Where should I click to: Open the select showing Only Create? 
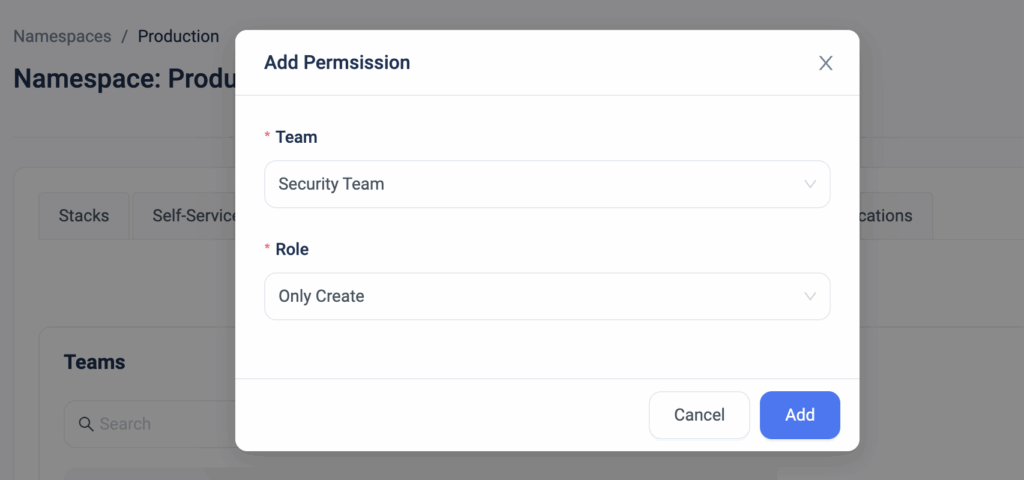pos(547,296)
